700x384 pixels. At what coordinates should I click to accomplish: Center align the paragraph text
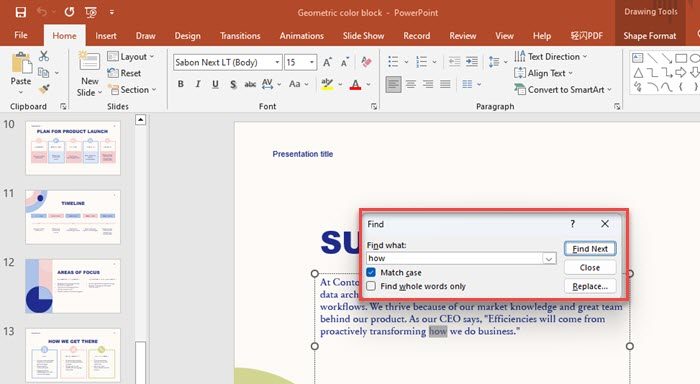[411, 84]
